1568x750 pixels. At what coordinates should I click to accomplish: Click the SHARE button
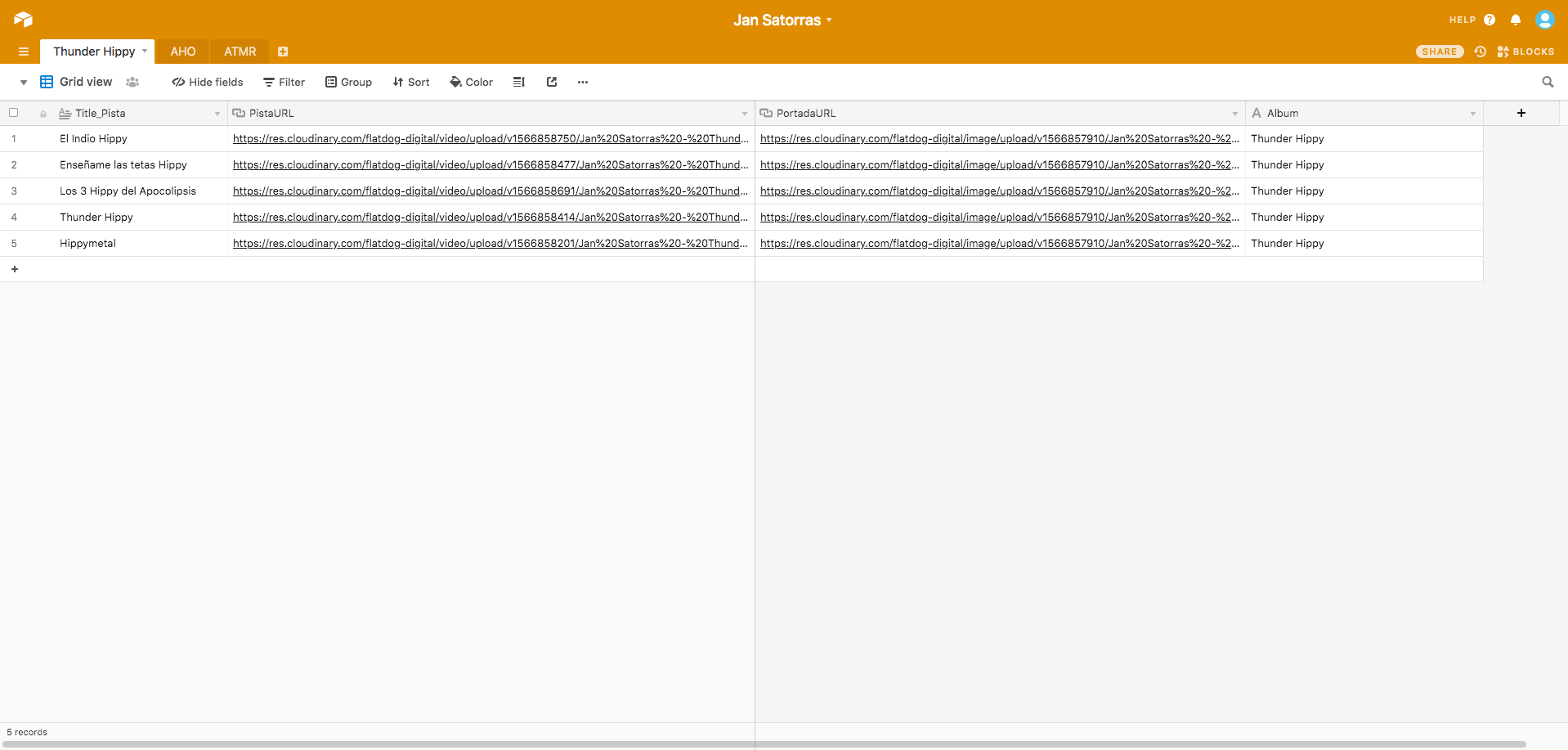(x=1439, y=52)
